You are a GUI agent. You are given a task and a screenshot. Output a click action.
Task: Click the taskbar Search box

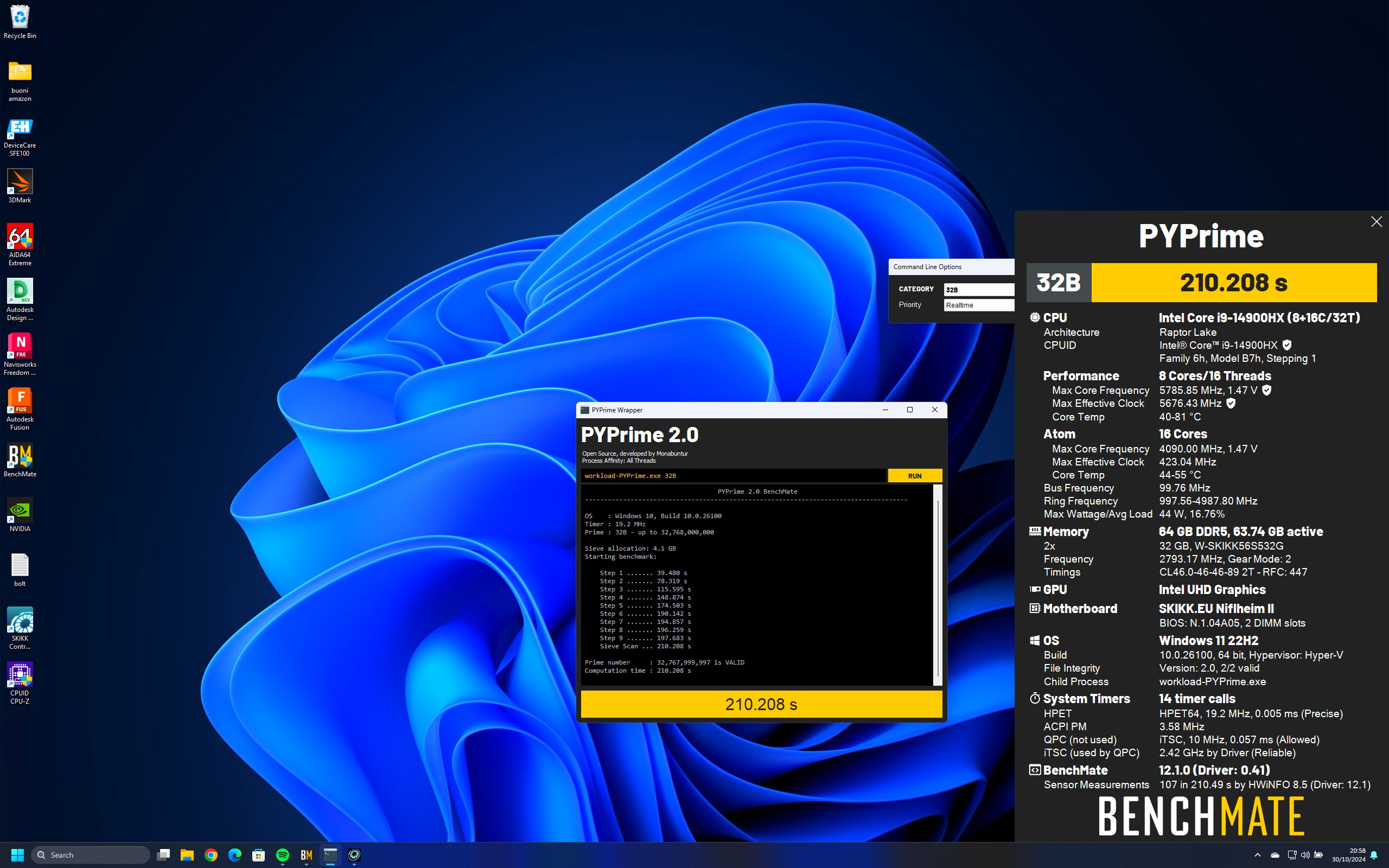[91, 855]
